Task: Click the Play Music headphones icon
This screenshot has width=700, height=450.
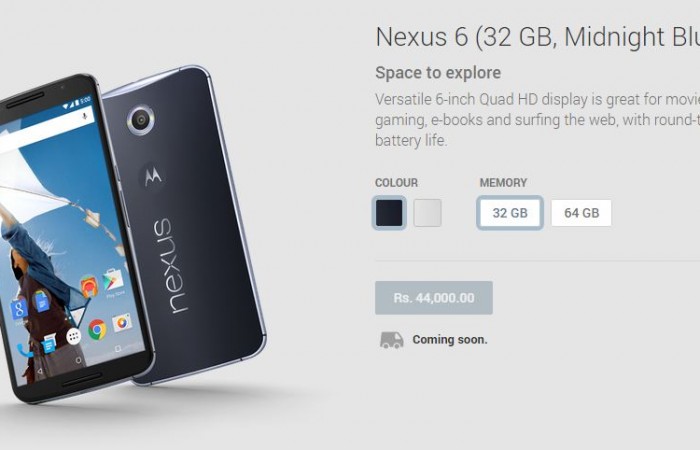Action: 89,287
